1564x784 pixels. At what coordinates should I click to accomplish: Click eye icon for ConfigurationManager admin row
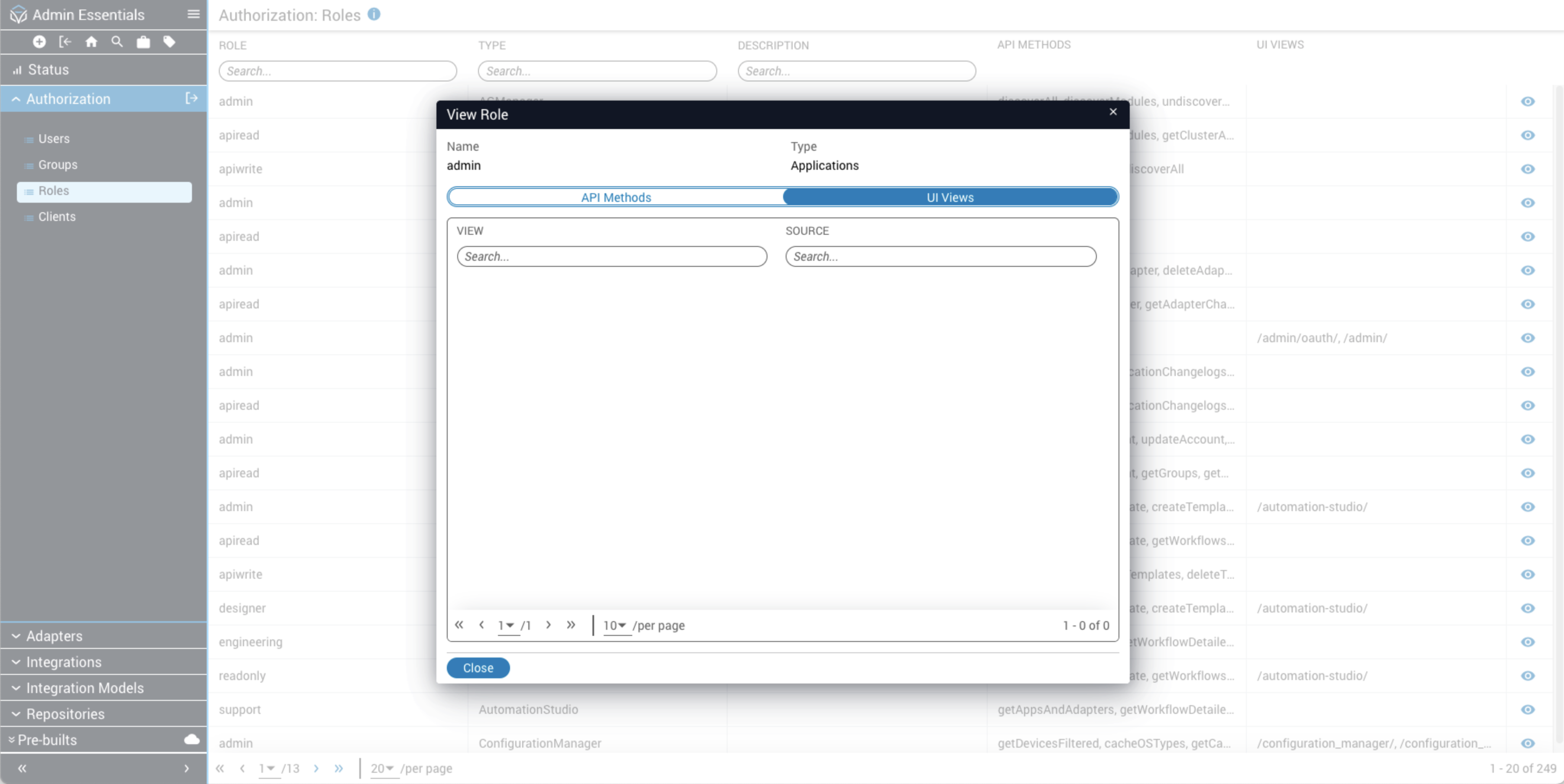(1528, 743)
